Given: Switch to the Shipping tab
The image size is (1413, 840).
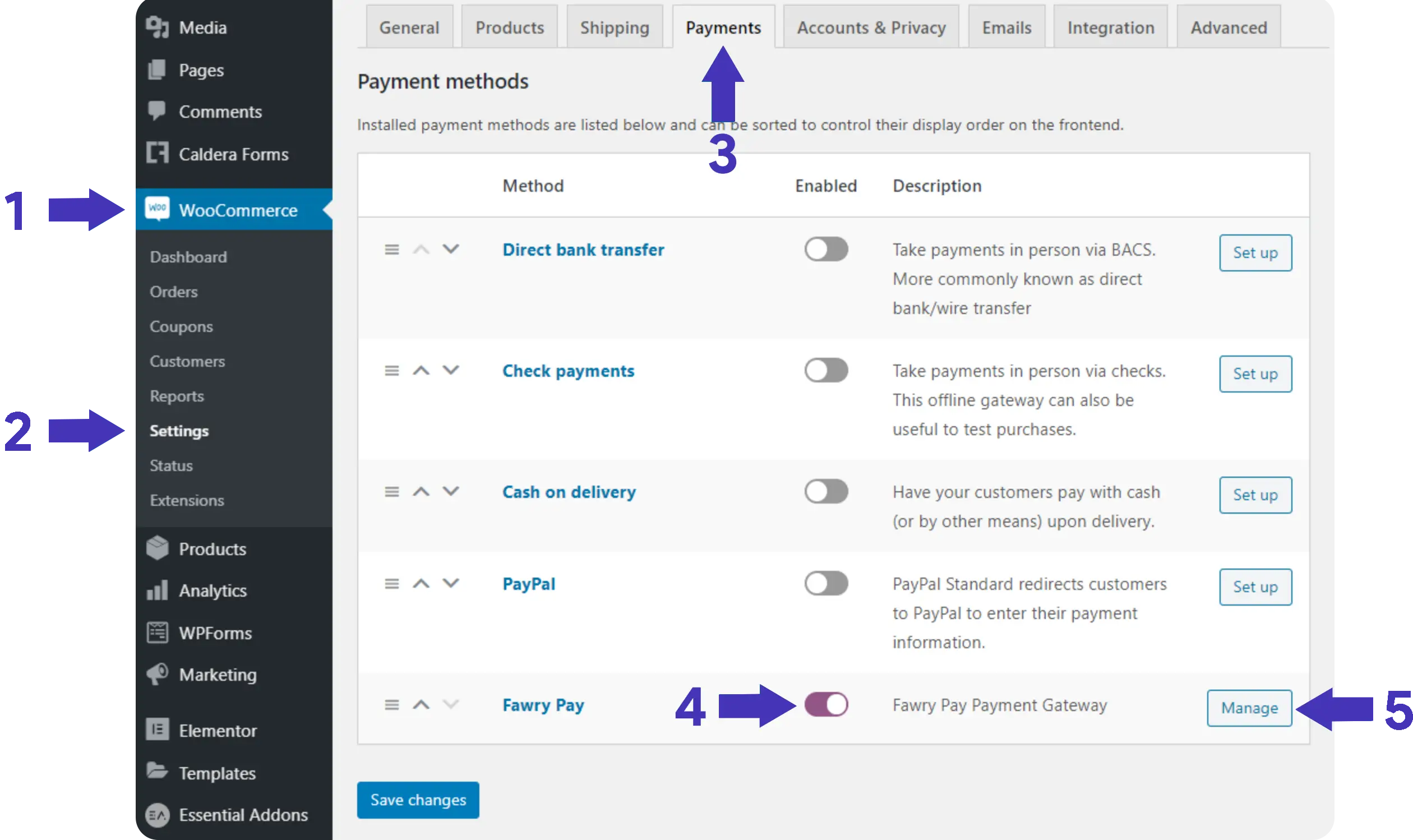Looking at the screenshot, I should 615,26.
